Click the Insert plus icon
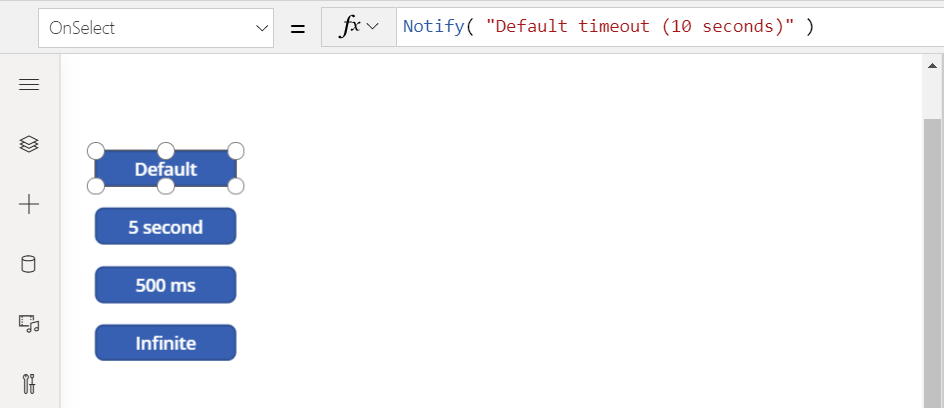The width and height of the screenshot is (944, 408). 29,205
